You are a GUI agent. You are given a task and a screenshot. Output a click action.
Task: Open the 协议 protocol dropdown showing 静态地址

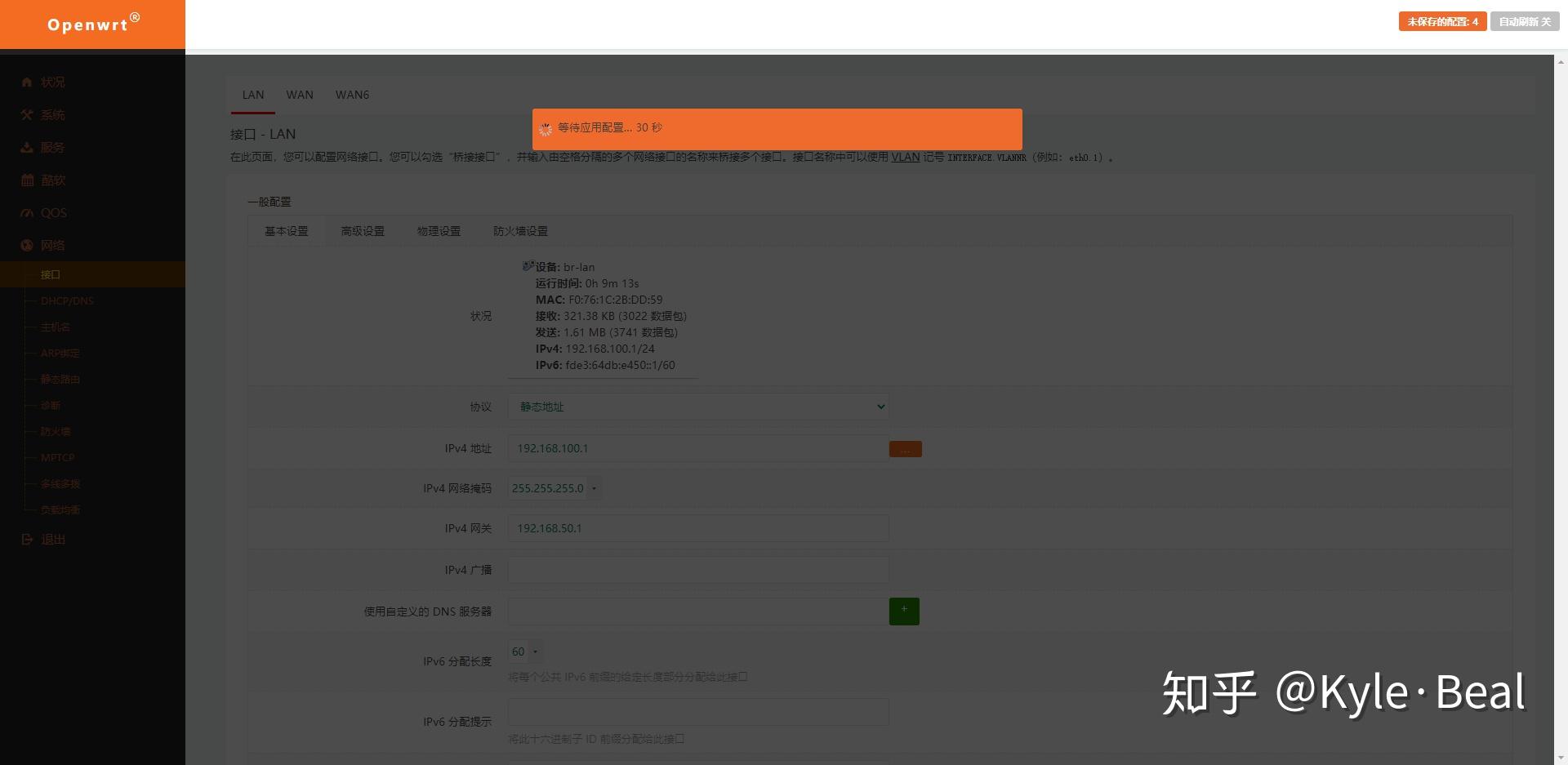click(698, 406)
